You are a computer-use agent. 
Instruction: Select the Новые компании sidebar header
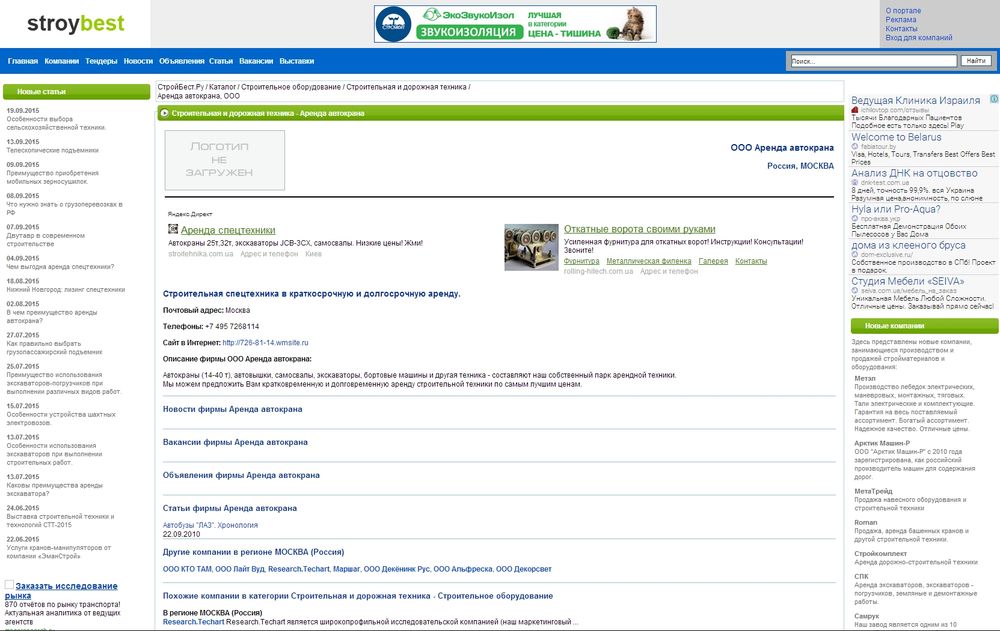(924, 325)
